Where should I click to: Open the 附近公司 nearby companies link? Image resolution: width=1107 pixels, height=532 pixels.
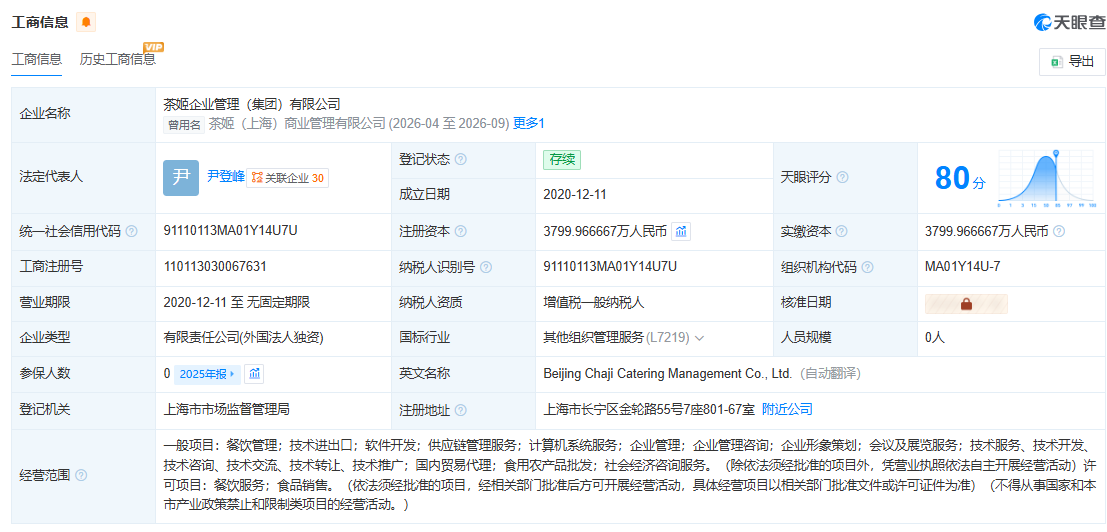point(787,409)
